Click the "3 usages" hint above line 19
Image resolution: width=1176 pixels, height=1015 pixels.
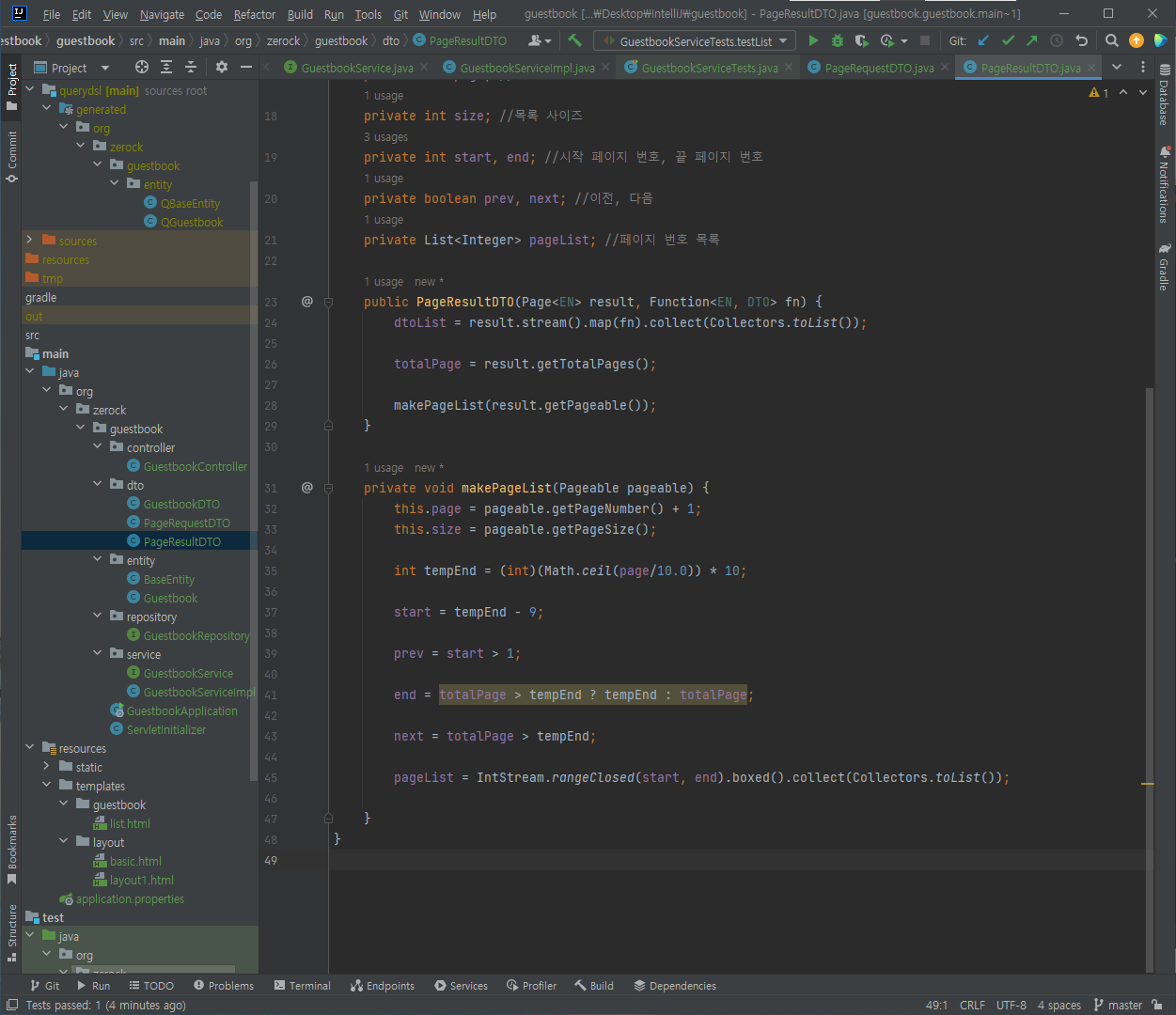(x=385, y=137)
